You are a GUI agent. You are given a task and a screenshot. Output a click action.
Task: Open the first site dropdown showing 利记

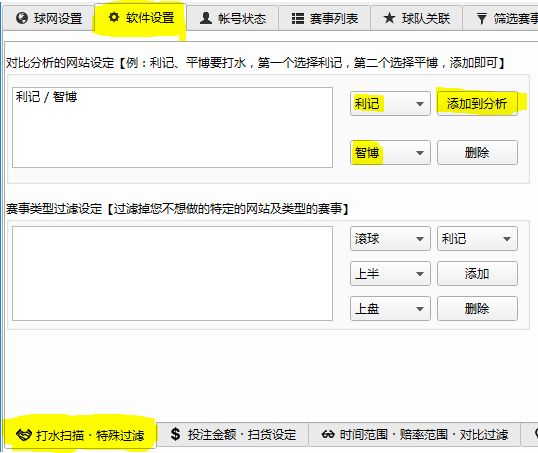point(390,103)
